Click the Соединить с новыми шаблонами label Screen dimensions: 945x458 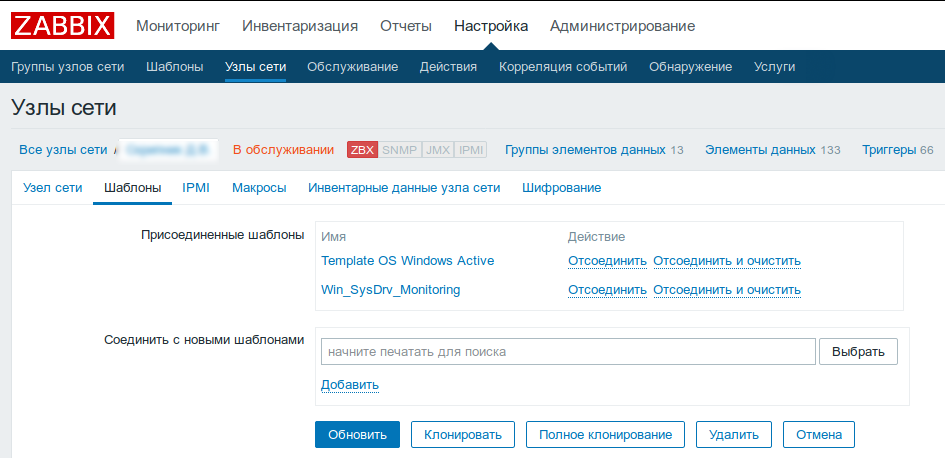pos(204,340)
